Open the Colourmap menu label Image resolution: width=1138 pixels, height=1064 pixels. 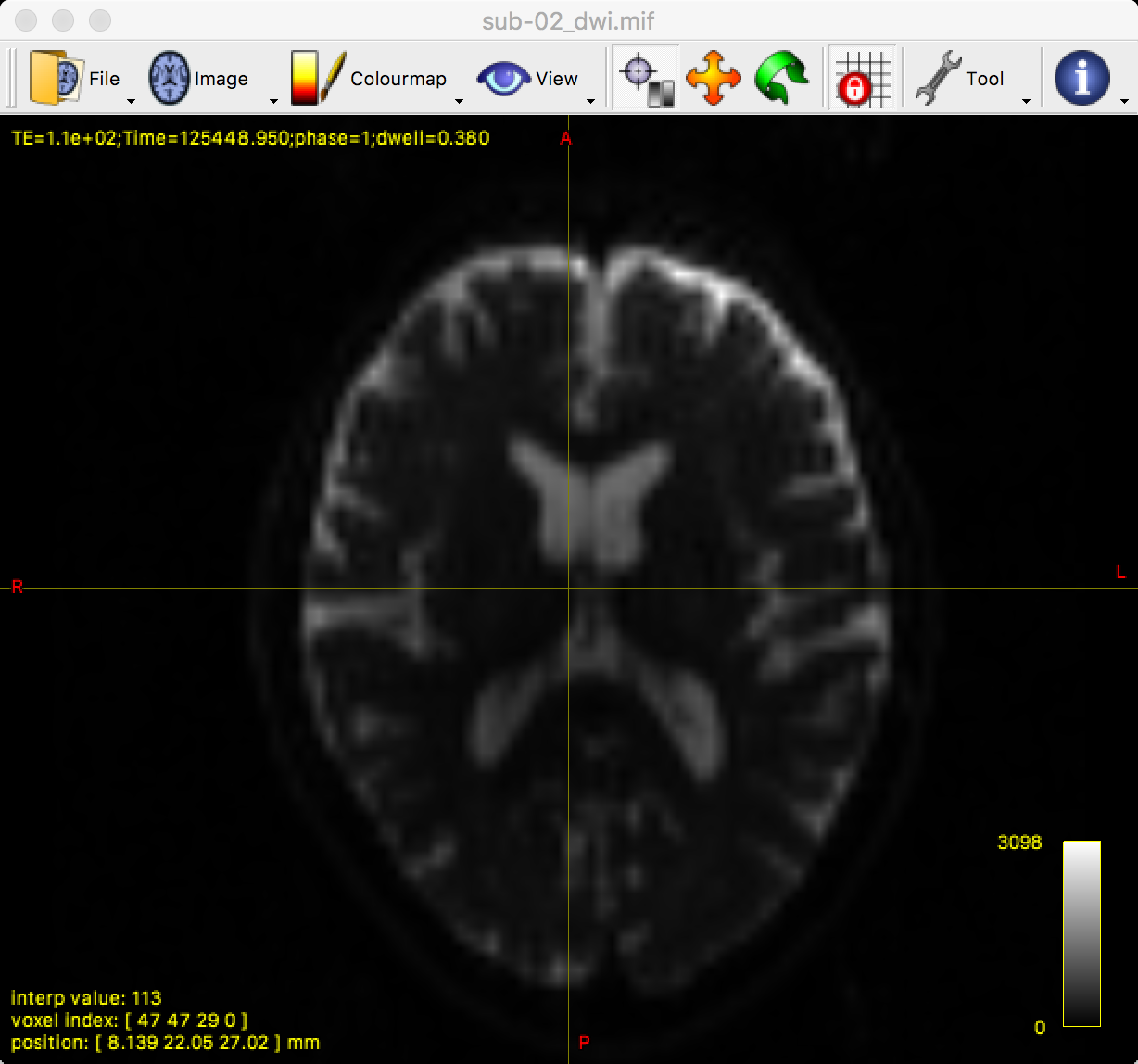coord(398,79)
